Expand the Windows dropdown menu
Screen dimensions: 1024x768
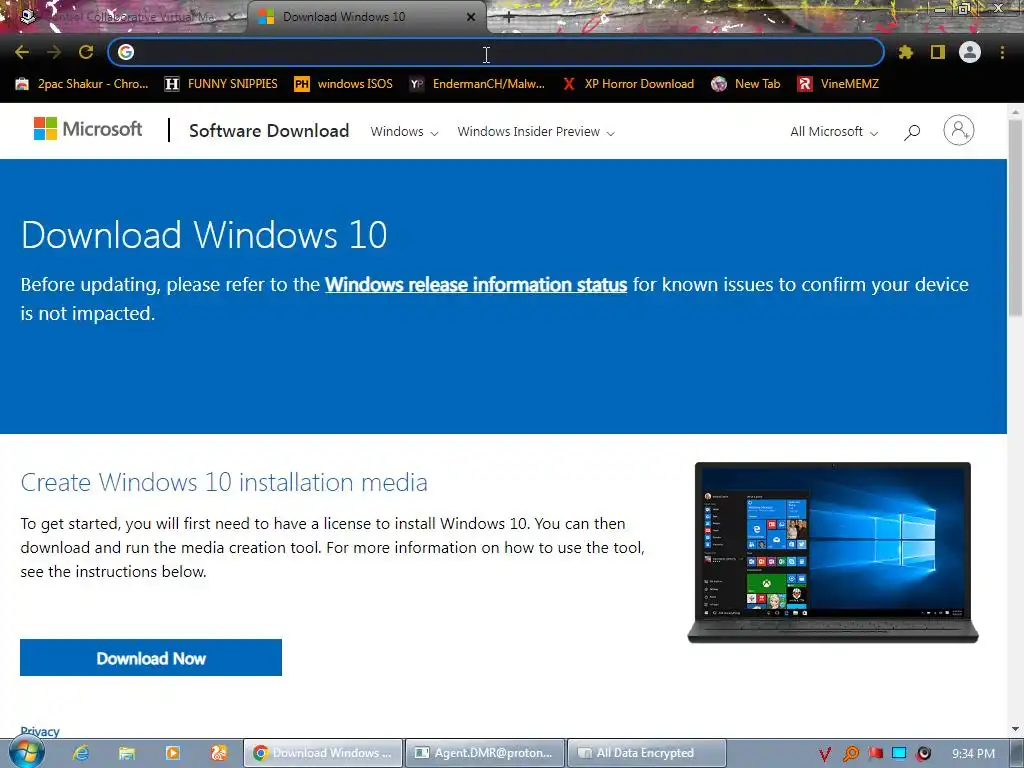click(404, 131)
